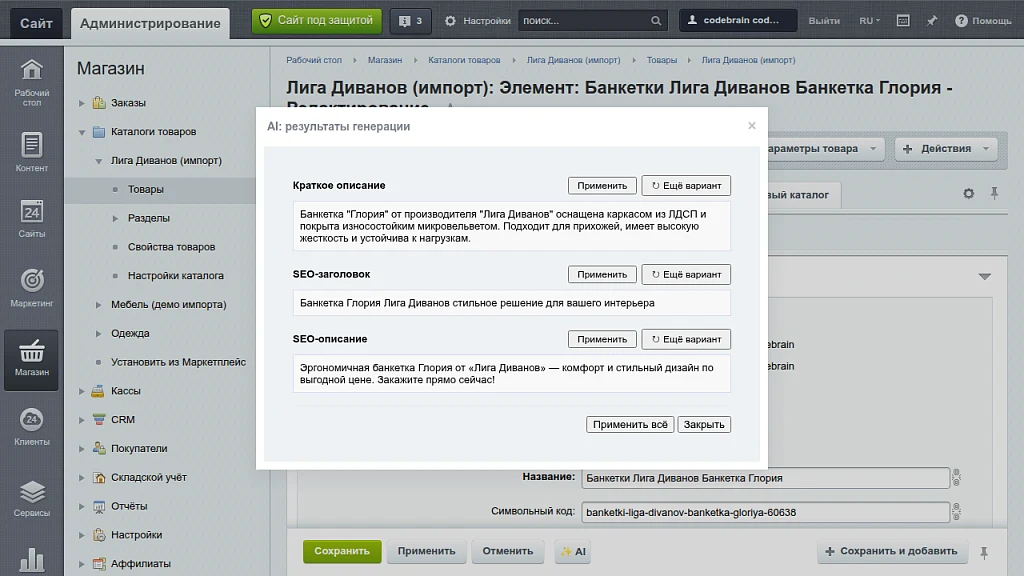
Task: Click the AI button in bottom toolbar
Action: click(573, 551)
